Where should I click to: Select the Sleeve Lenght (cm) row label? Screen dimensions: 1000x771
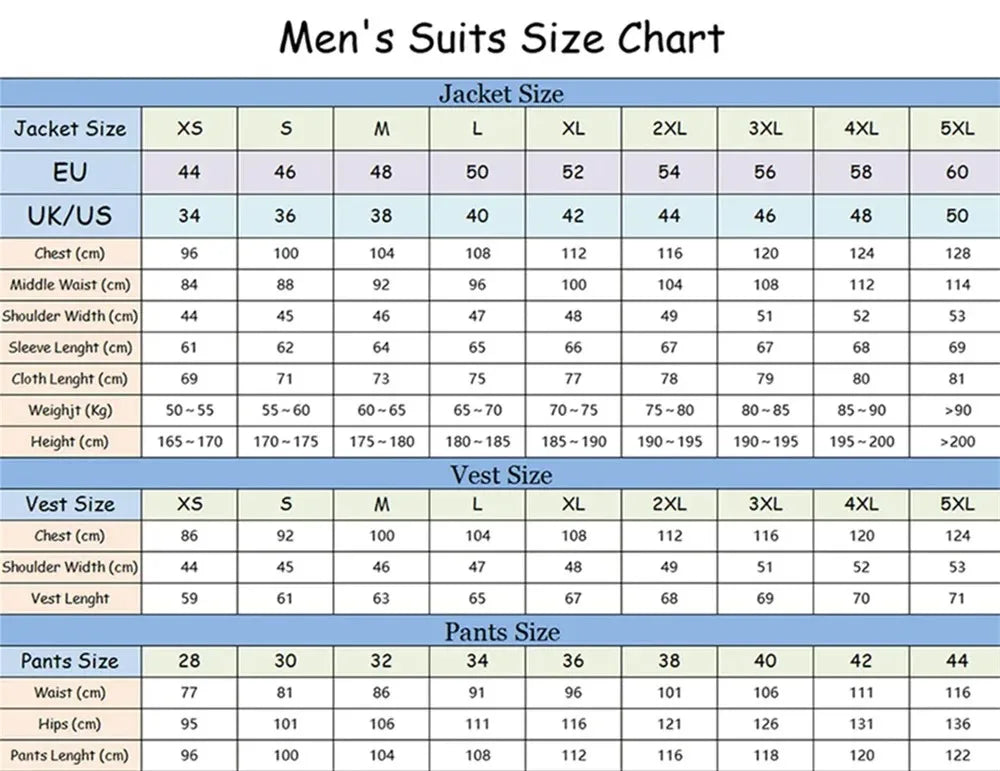pyautogui.click(x=70, y=348)
